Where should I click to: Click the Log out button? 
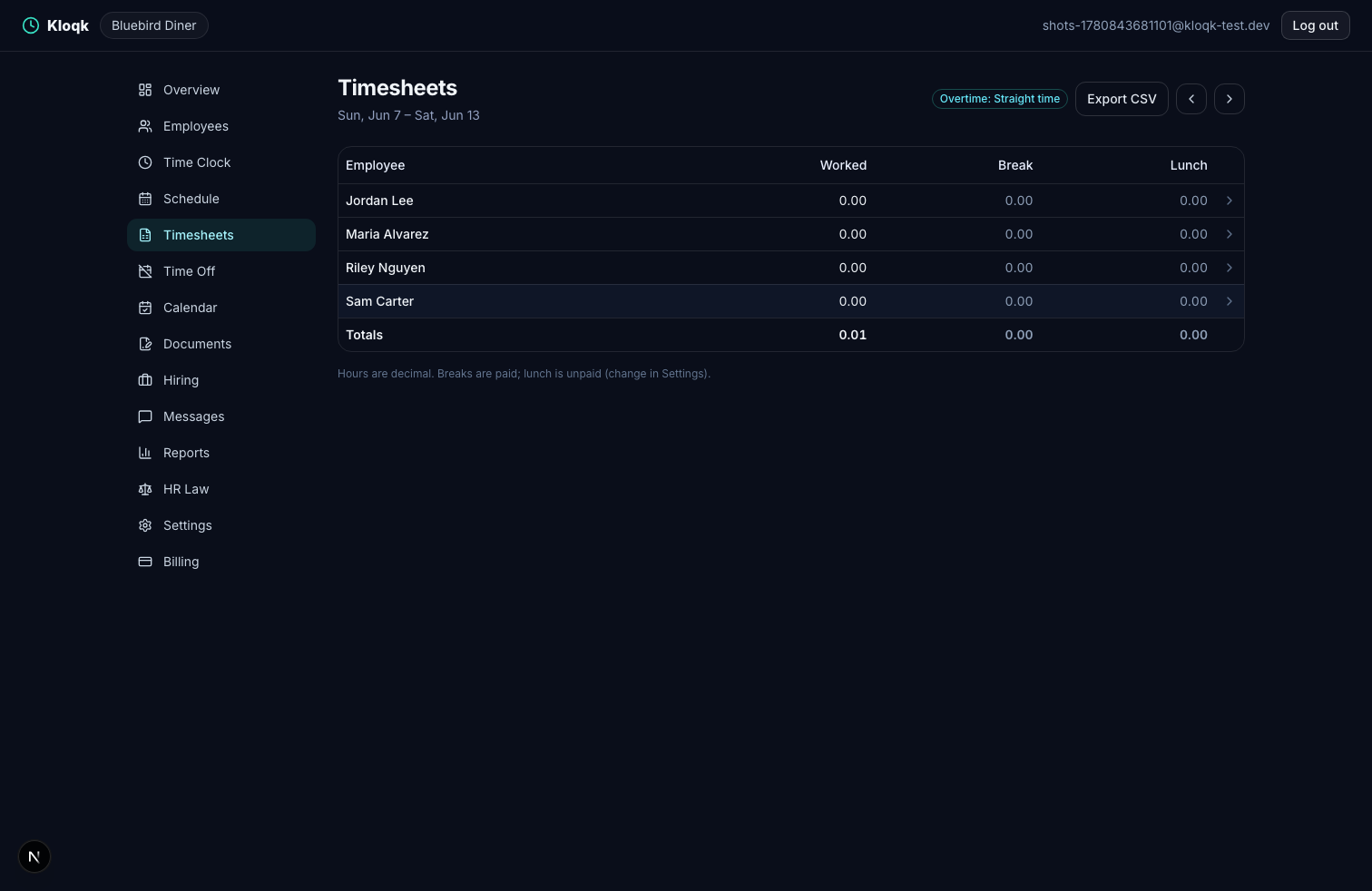1315,25
